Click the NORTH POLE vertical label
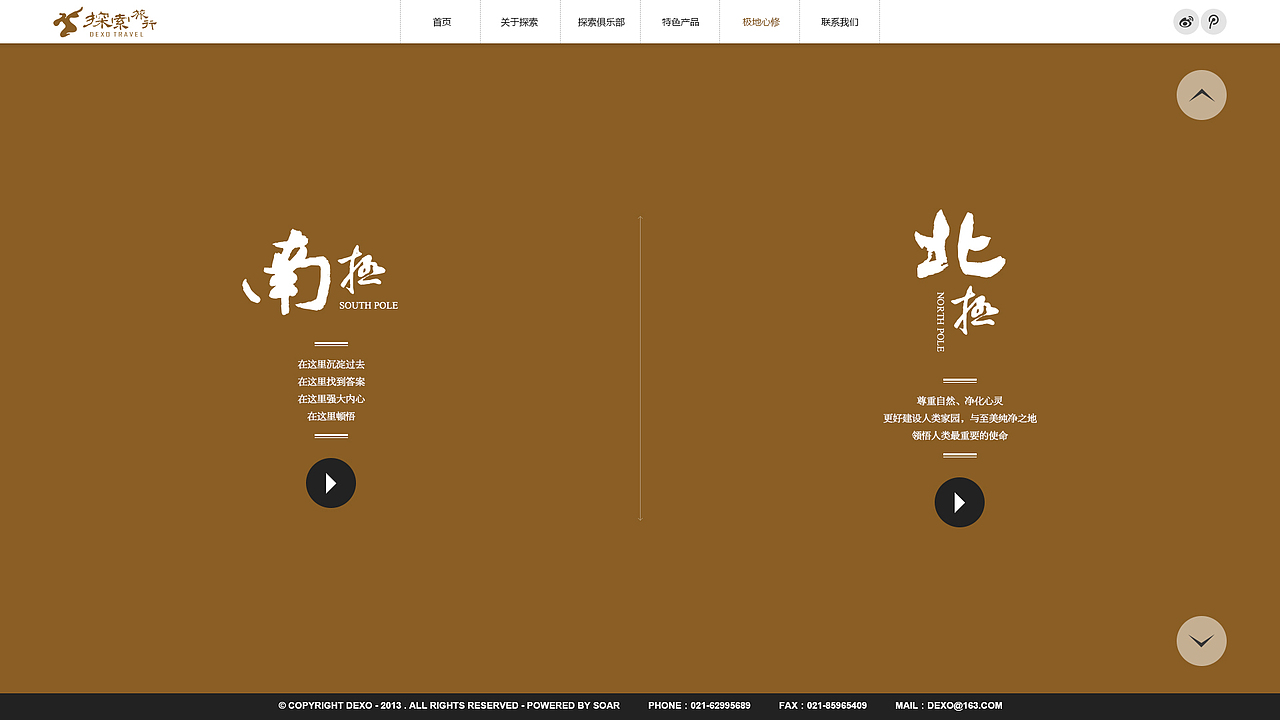1280x720 pixels. (940, 322)
